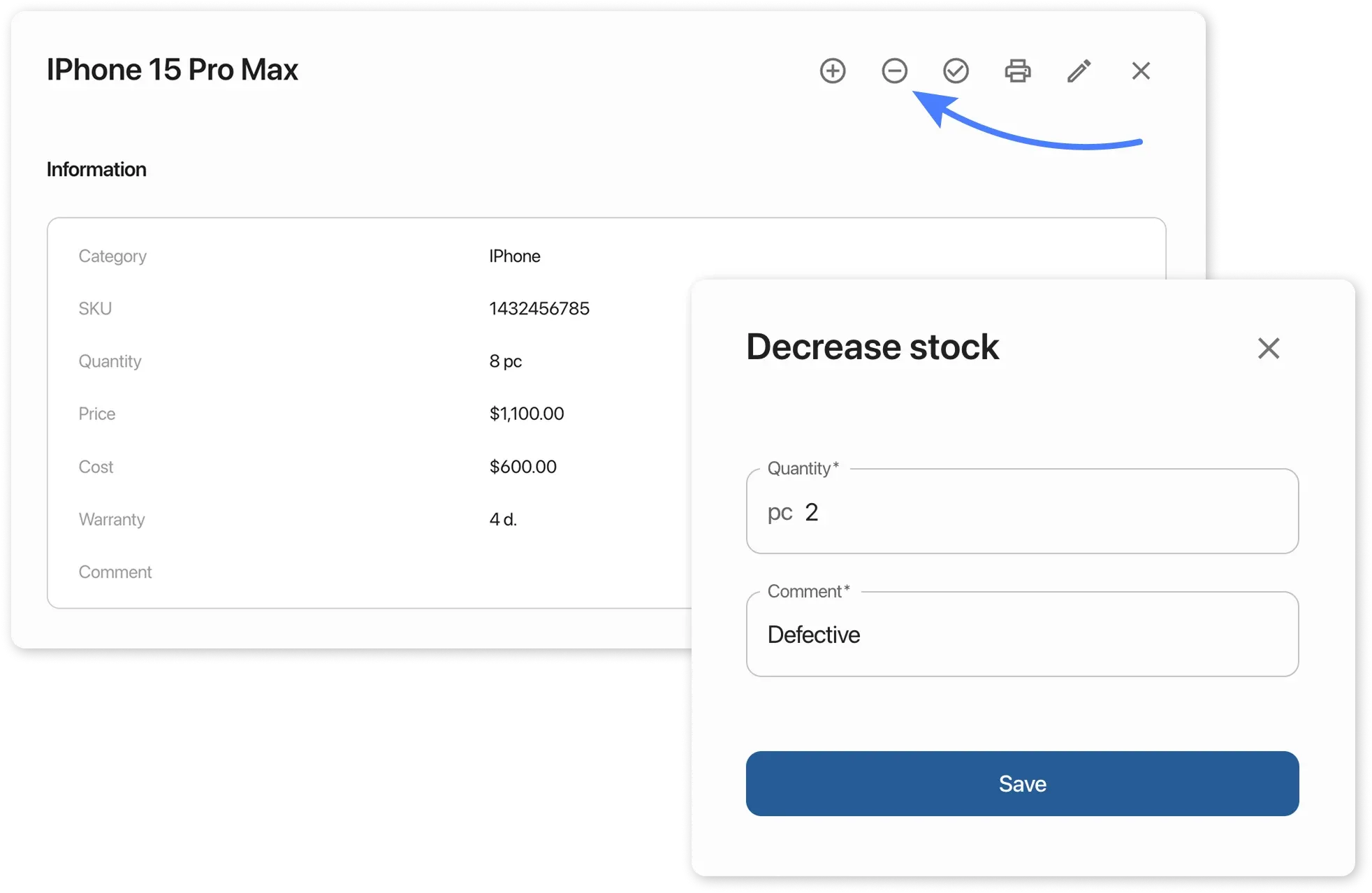Click the Information section heading
This screenshot has height=893, width=1372.
click(x=96, y=169)
